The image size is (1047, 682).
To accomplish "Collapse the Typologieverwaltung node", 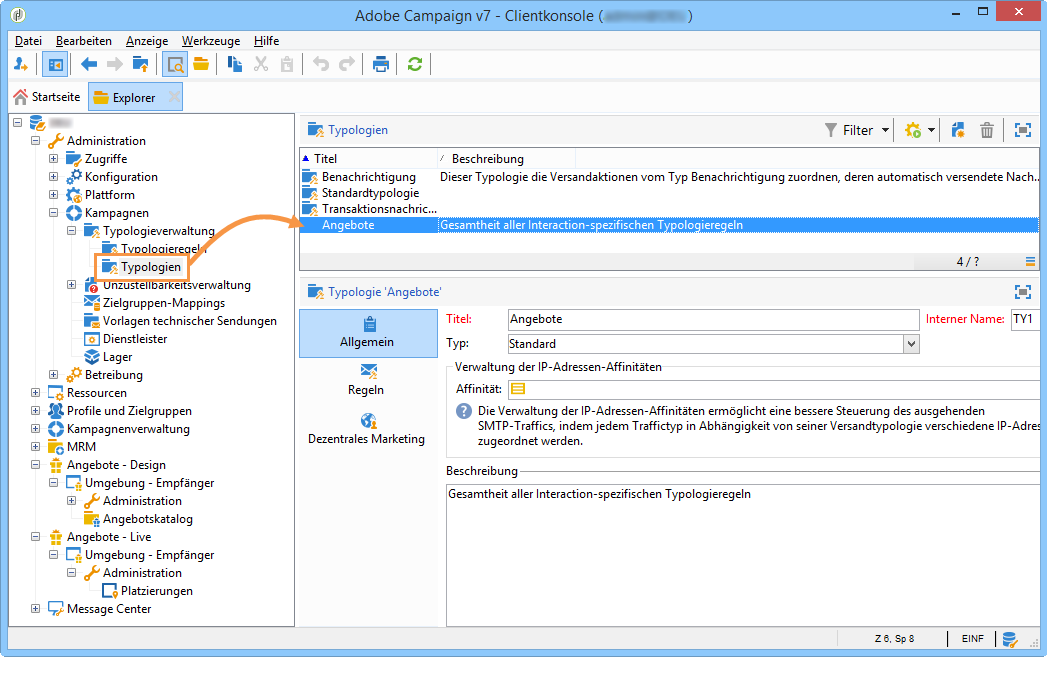I will pyautogui.click(x=71, y=231).
